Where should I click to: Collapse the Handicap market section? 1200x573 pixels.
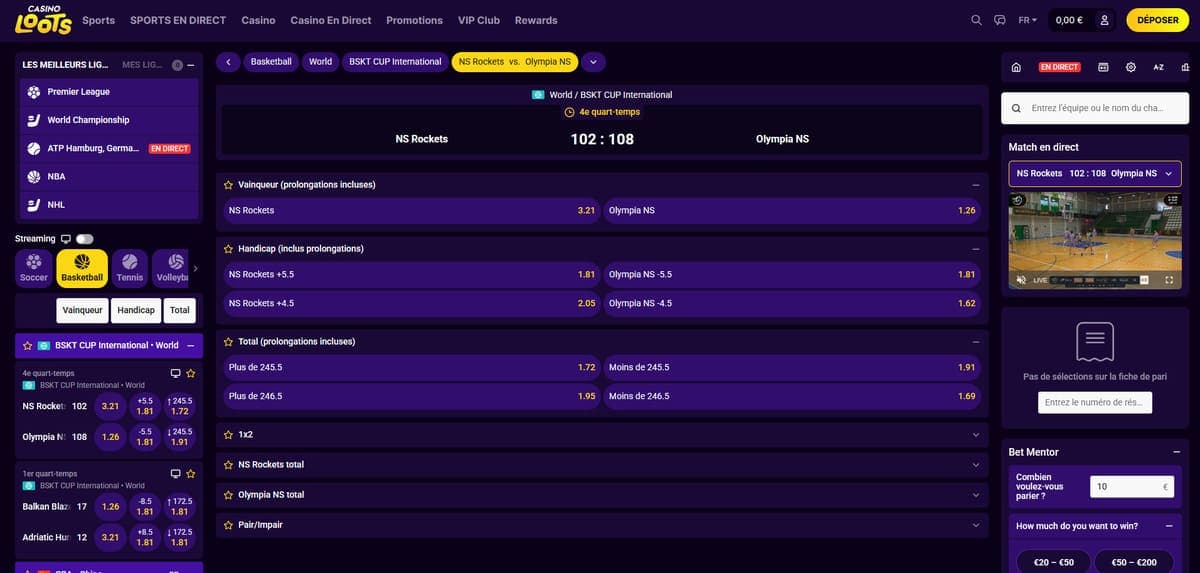(x=975, y=248)
